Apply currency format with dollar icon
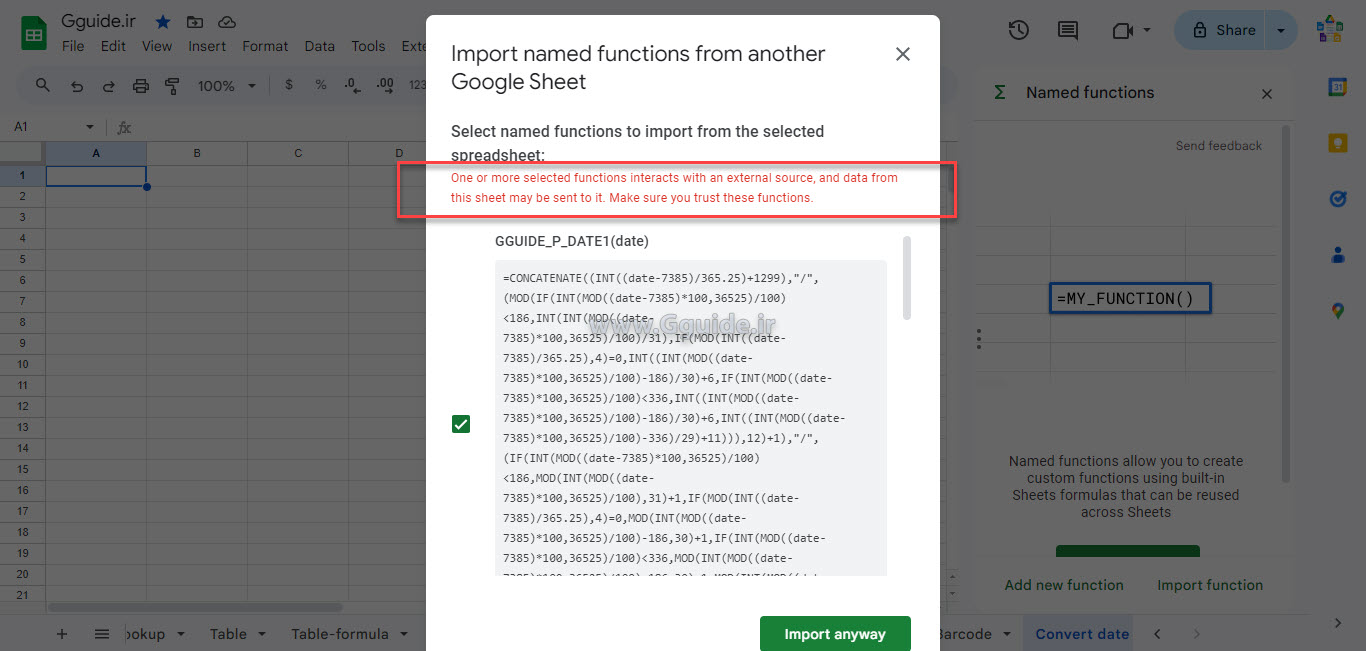The width and height of the screenshot is (1366, 651). point(289,86)
